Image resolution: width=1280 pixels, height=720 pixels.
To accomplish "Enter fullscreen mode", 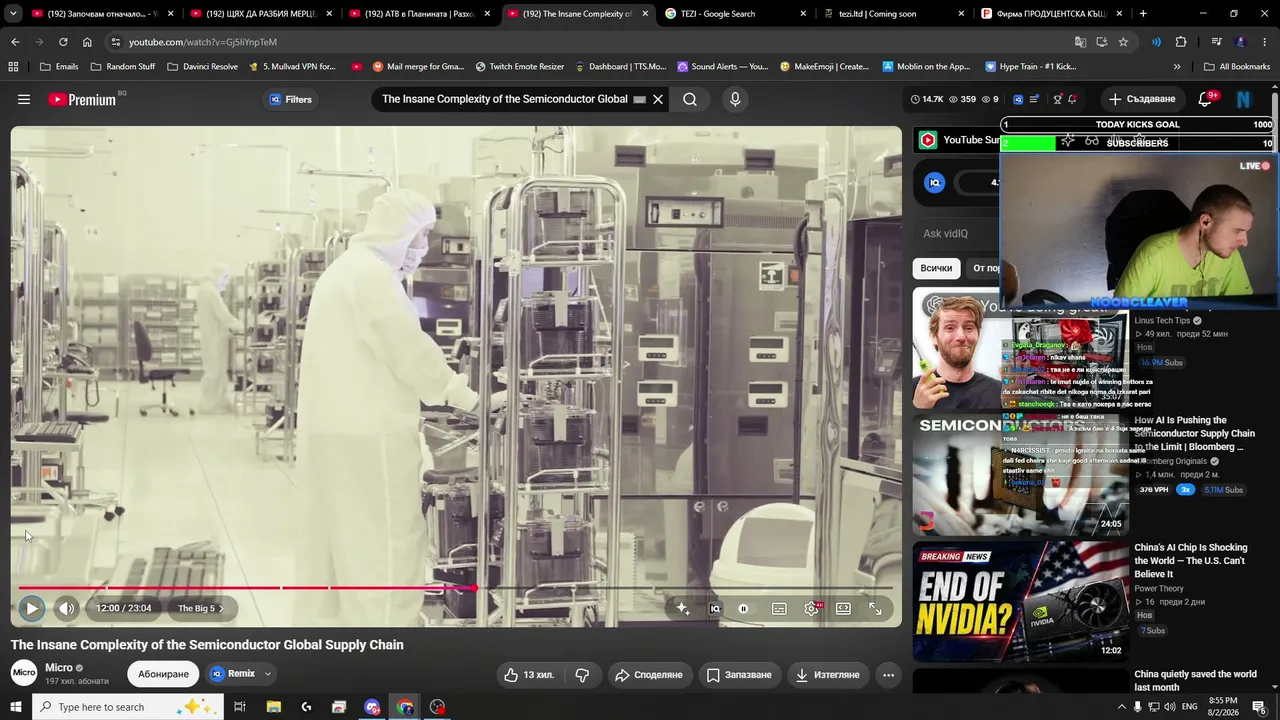I will (x=875, y=608).
